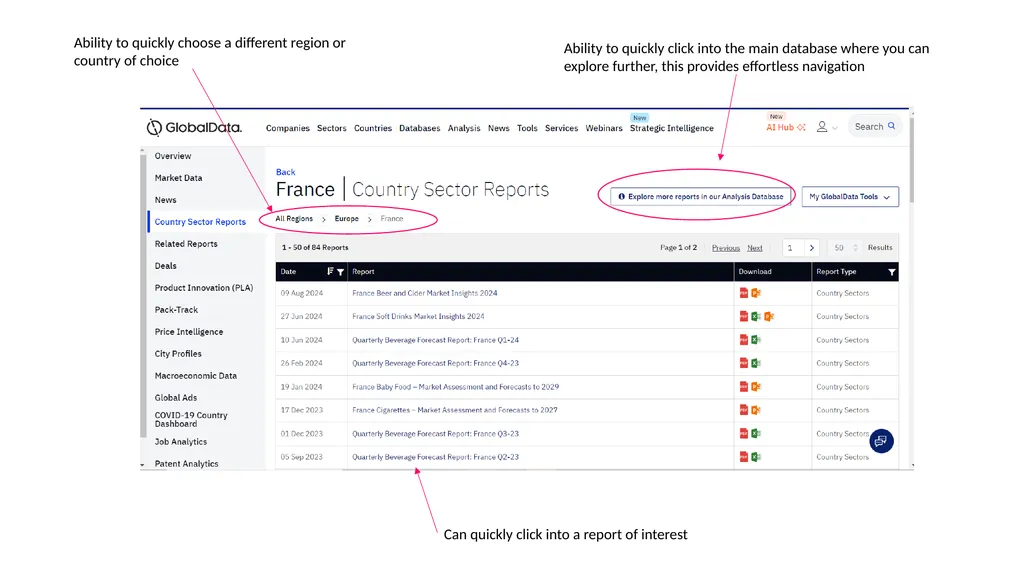Click the sidebar vertical scrollbar
The image size is (1024, 575).
point(143,294)
